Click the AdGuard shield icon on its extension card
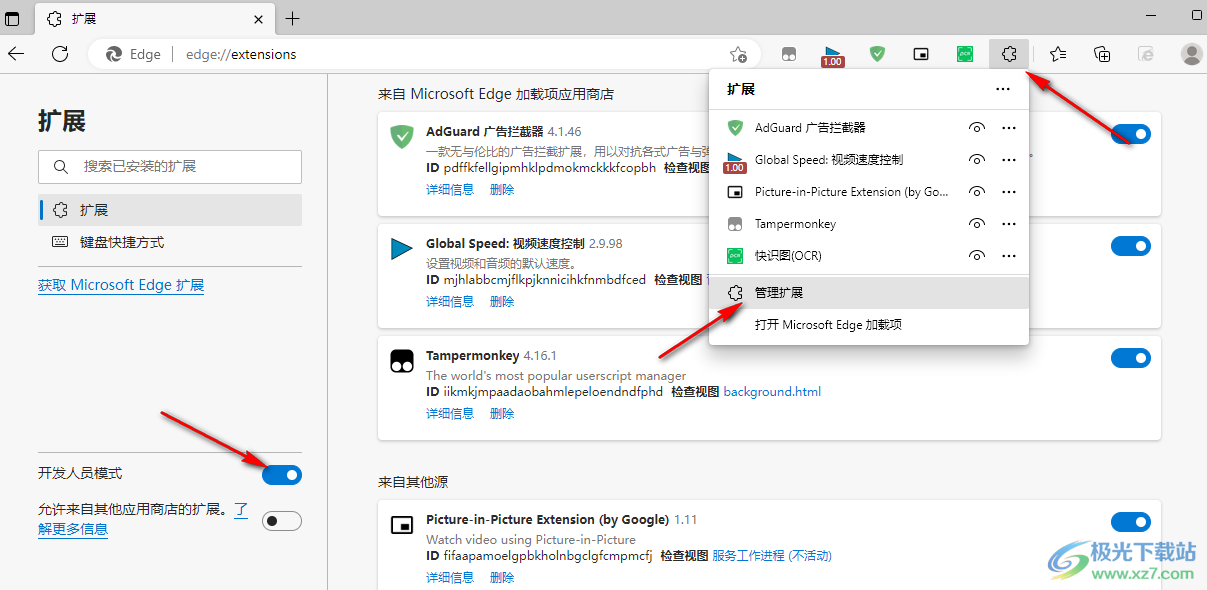Image resolution: width=1207 pixels, height=590 pixels. click(x=402, y=136)
